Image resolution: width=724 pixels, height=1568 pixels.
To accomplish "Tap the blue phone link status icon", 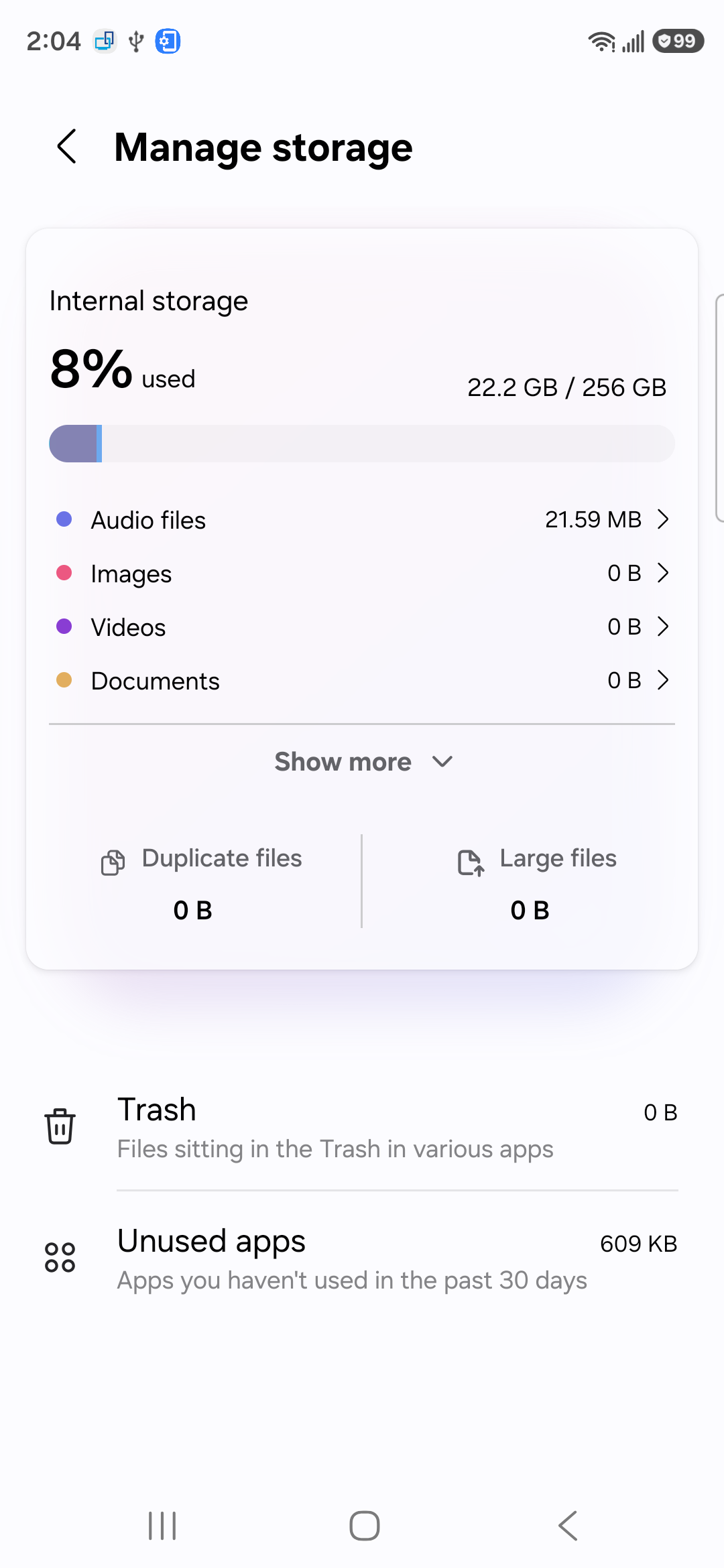I will point(168,42).
